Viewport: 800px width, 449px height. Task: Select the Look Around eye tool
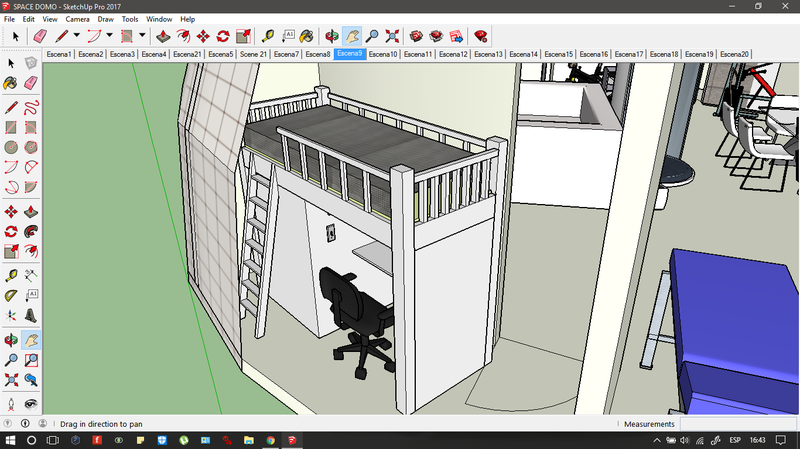31,403
